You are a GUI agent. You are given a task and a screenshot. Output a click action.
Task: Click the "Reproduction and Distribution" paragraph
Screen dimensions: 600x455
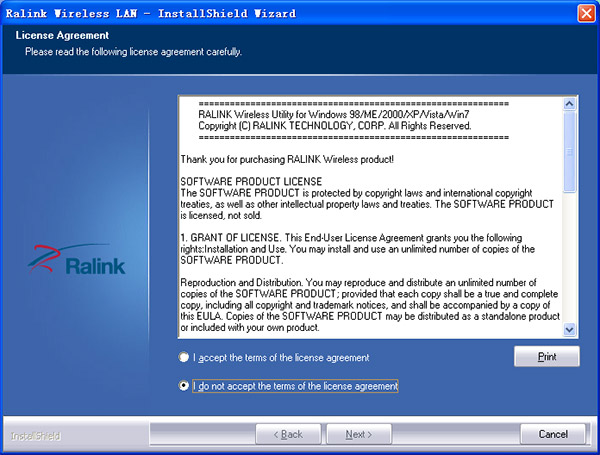(368, 304)
